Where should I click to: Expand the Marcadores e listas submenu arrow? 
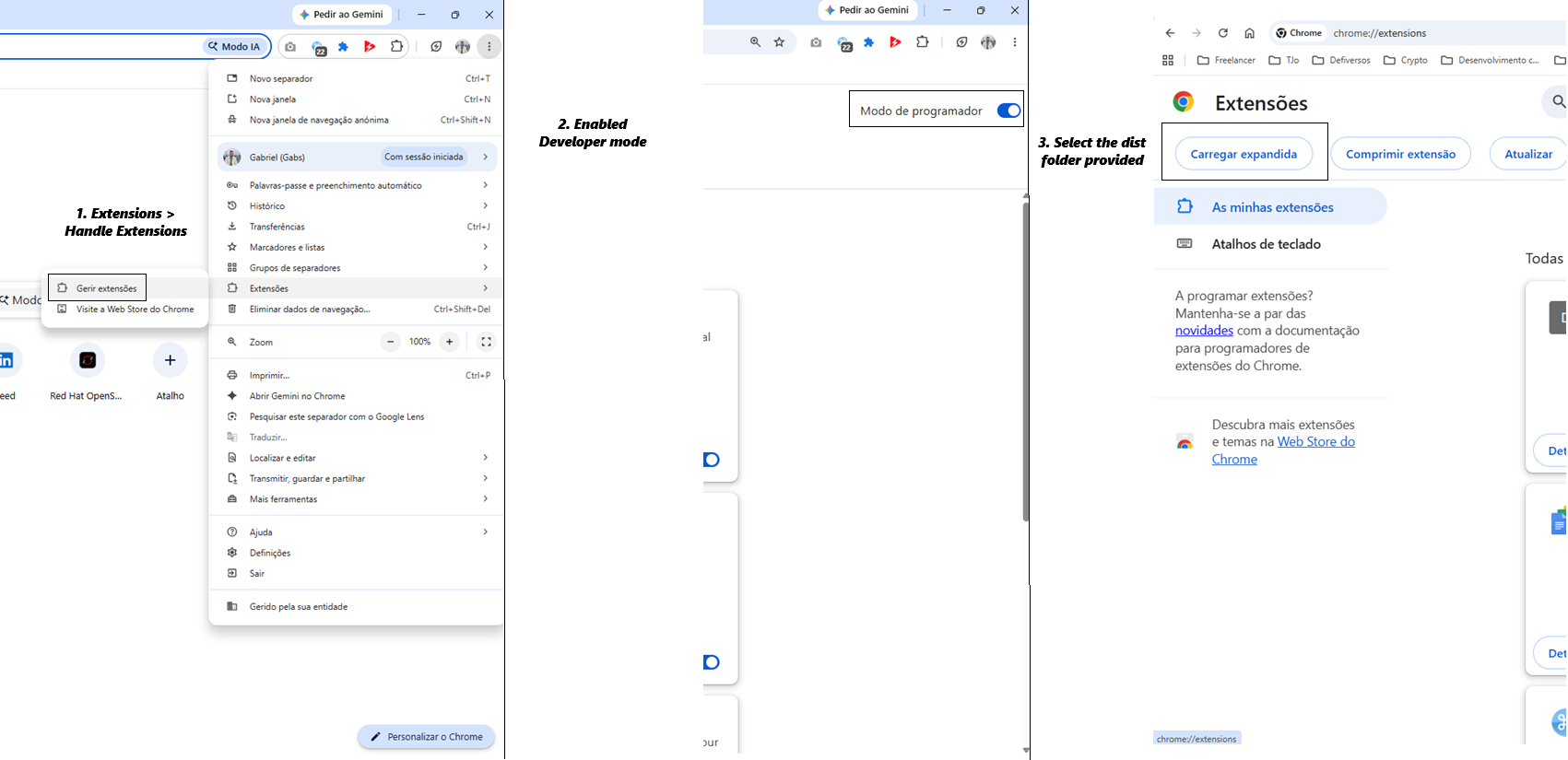pos(486,247)
